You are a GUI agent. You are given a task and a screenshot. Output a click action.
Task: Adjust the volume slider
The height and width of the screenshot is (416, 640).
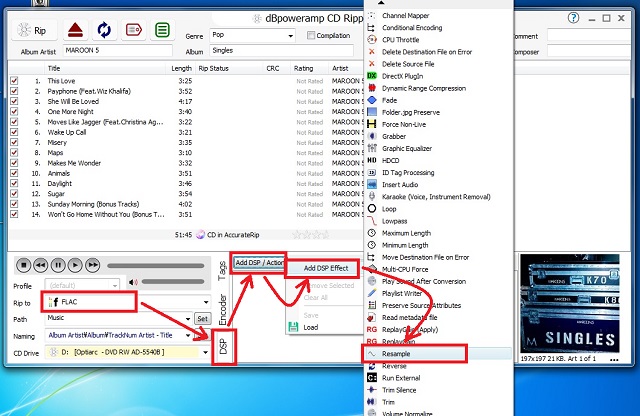pos(173,282)
